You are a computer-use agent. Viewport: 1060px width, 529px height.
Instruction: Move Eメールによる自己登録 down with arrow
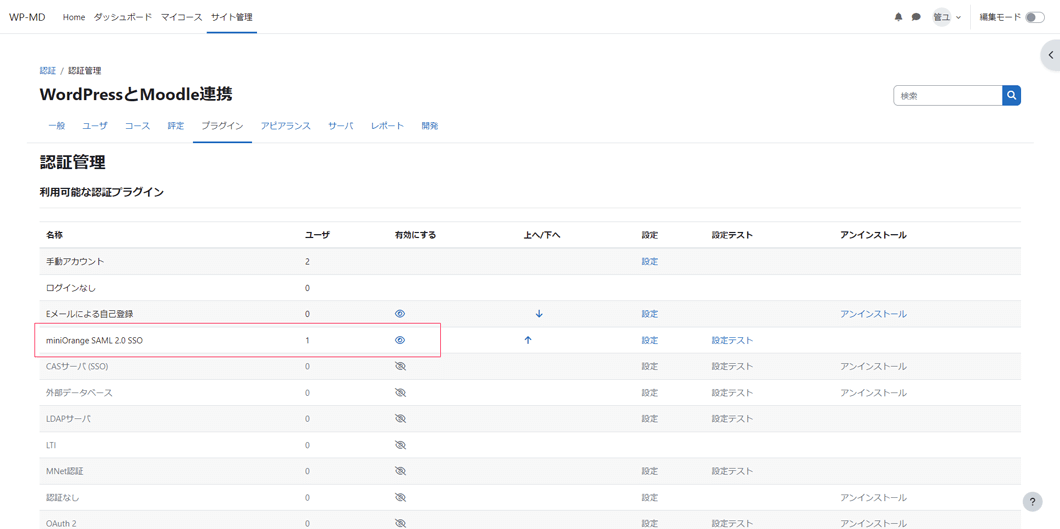coord(539,313)
